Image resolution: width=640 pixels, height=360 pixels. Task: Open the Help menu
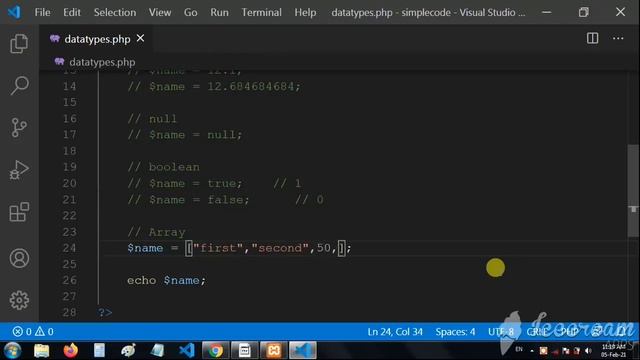pos(305,12)
